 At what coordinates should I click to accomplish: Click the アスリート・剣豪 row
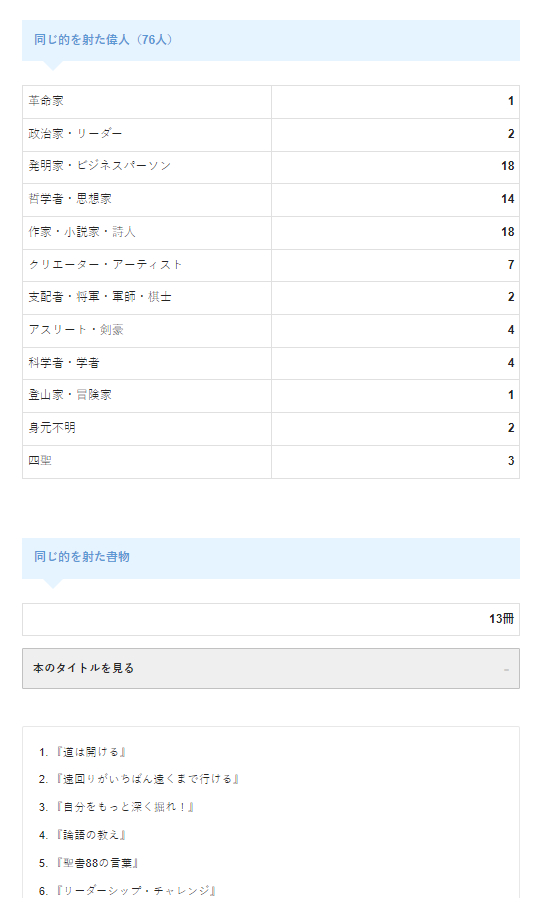pyautogui.click(x=270, y=330)
